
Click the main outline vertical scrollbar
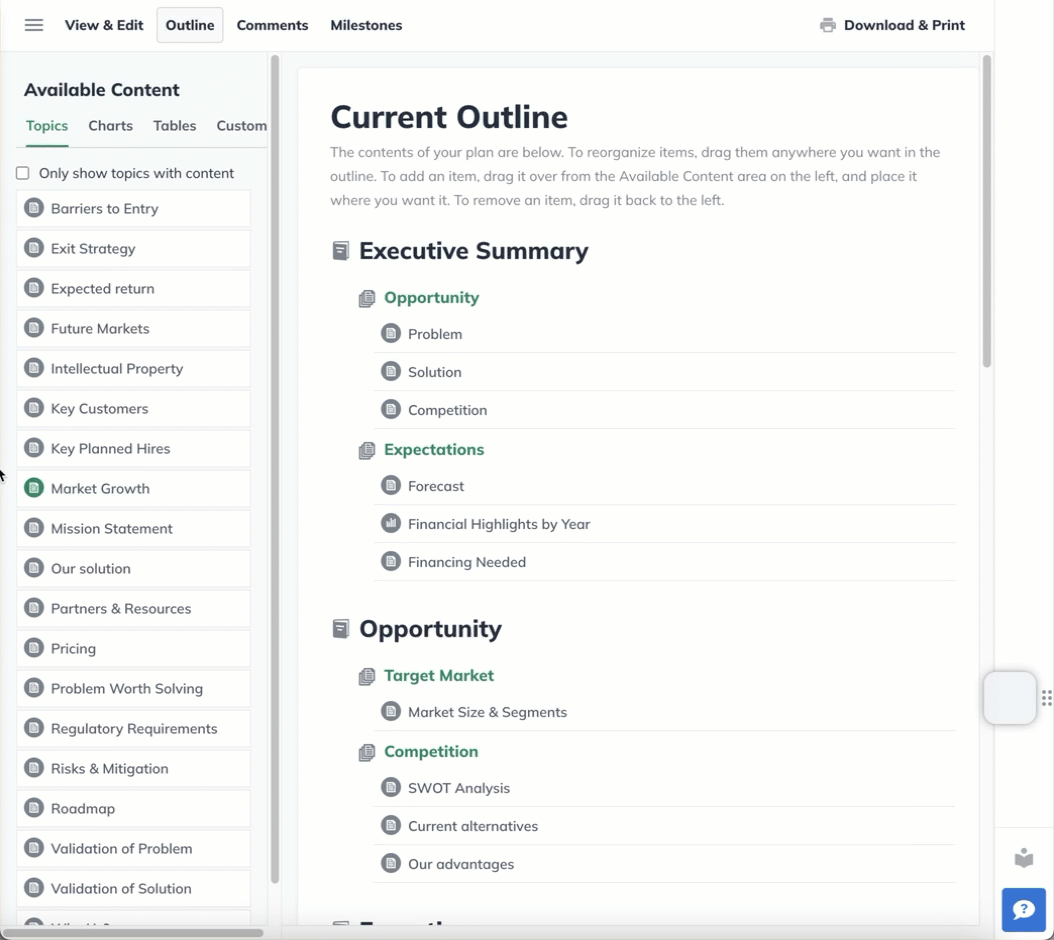(x=987, y=211)
